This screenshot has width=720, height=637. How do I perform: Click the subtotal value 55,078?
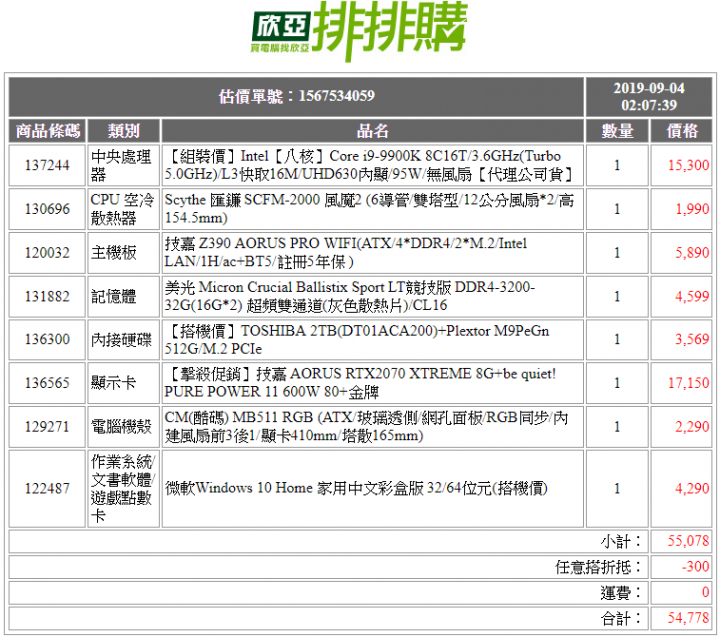pos(688,541)
